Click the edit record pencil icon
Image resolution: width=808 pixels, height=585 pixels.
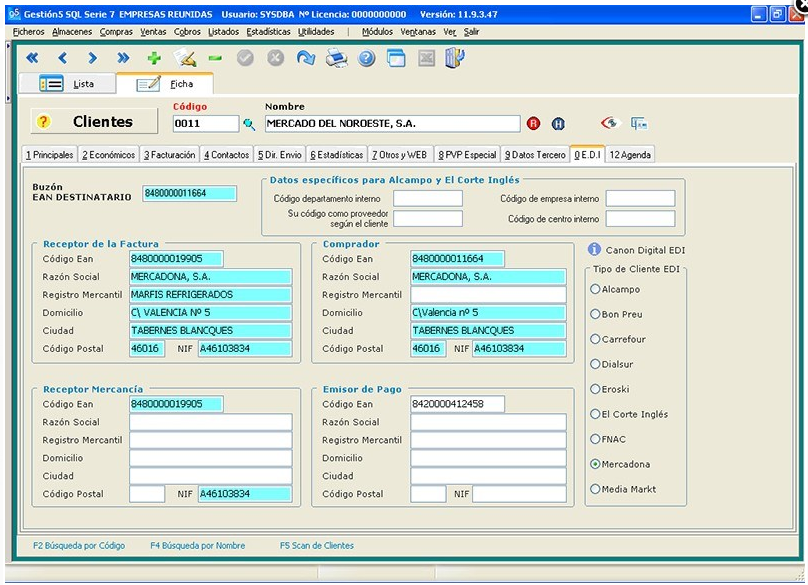click(x=185, y=59)
